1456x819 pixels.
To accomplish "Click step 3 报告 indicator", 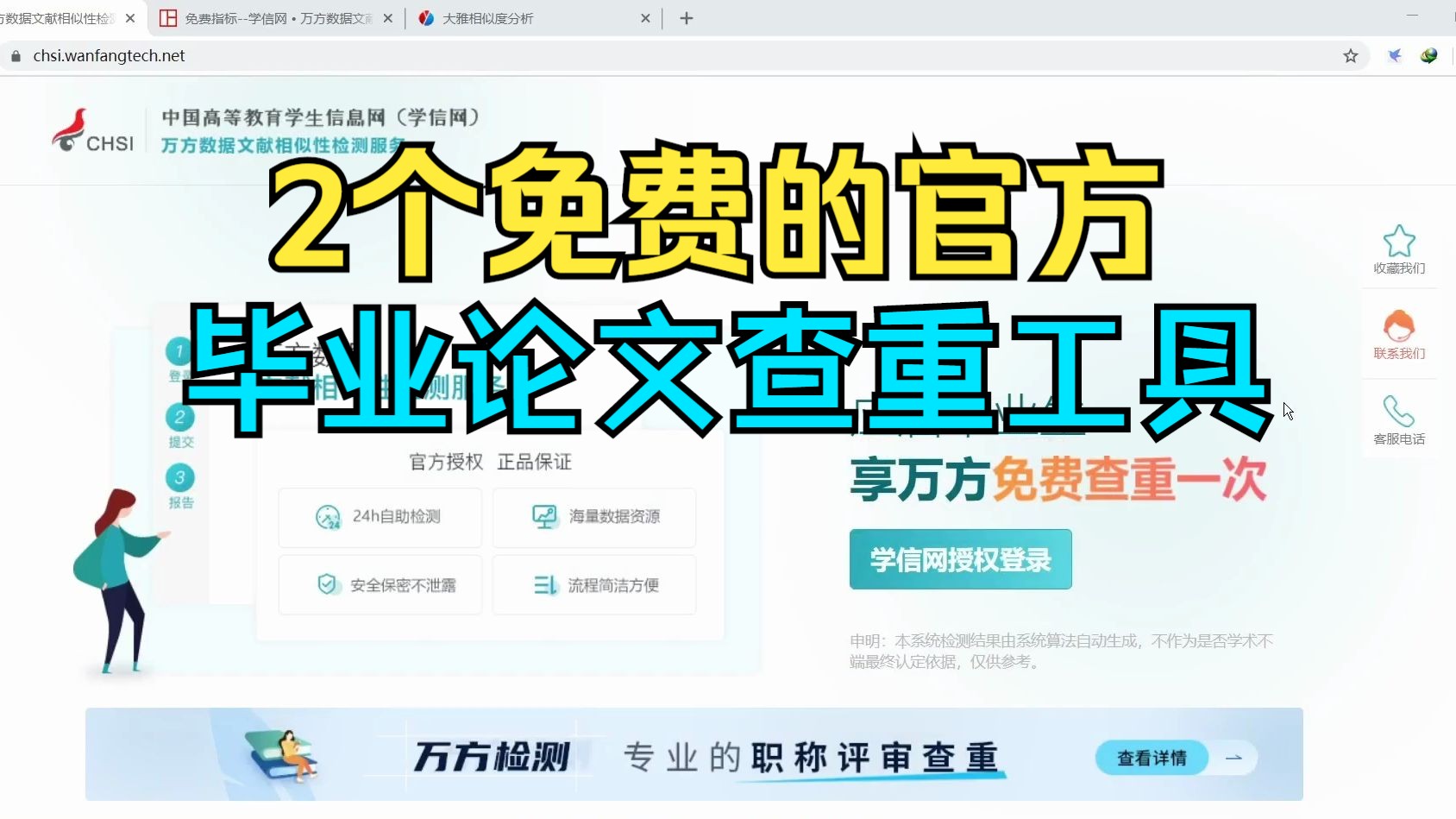I will click(x=180, y=486).
